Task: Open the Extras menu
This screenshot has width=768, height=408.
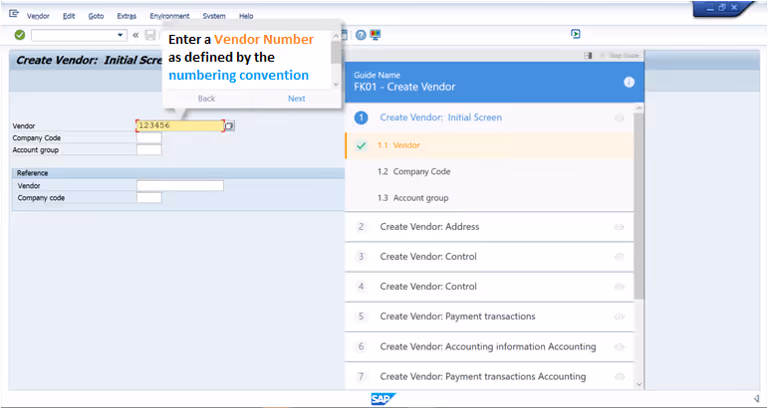Action: (x=127, y=16)
